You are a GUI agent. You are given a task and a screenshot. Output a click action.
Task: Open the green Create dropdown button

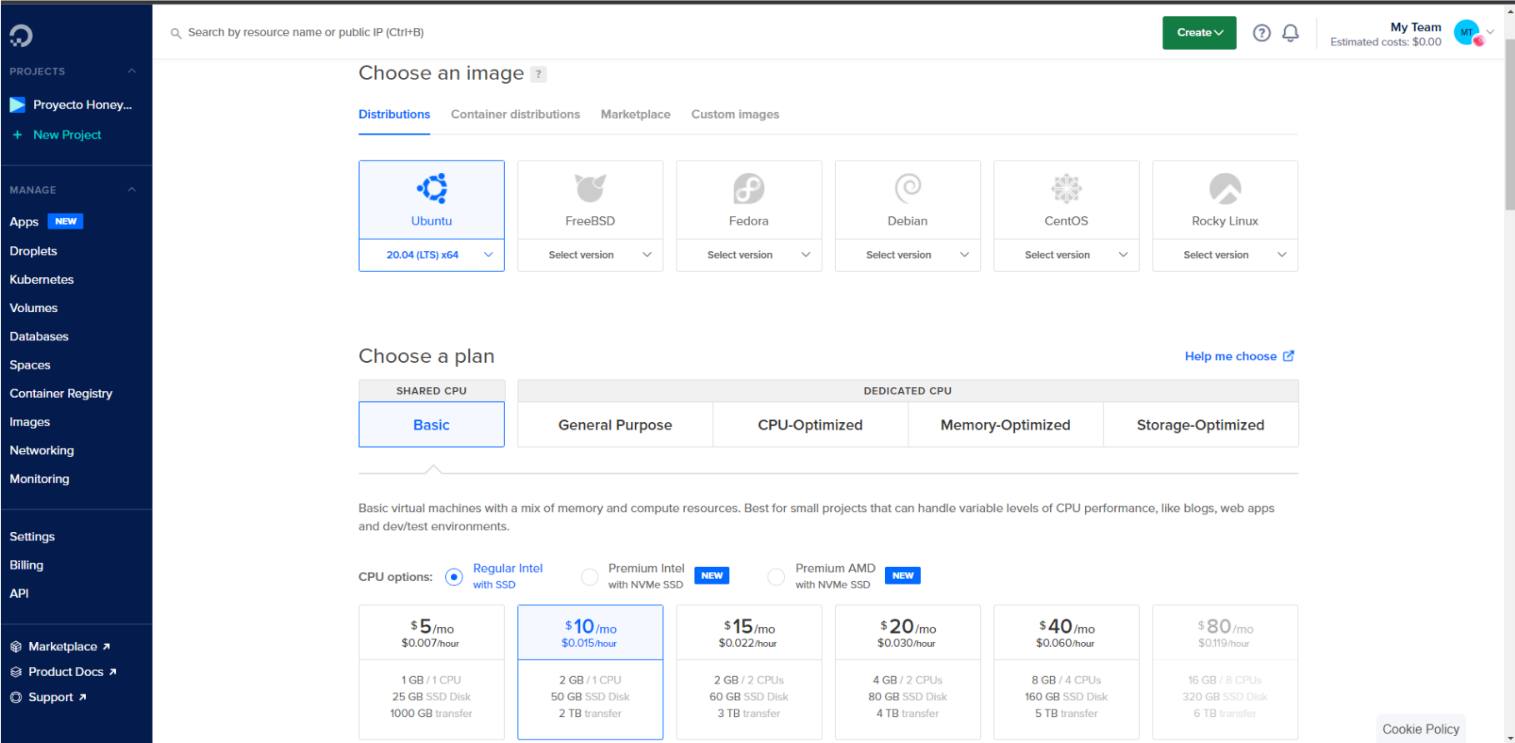coord(1199,33)
